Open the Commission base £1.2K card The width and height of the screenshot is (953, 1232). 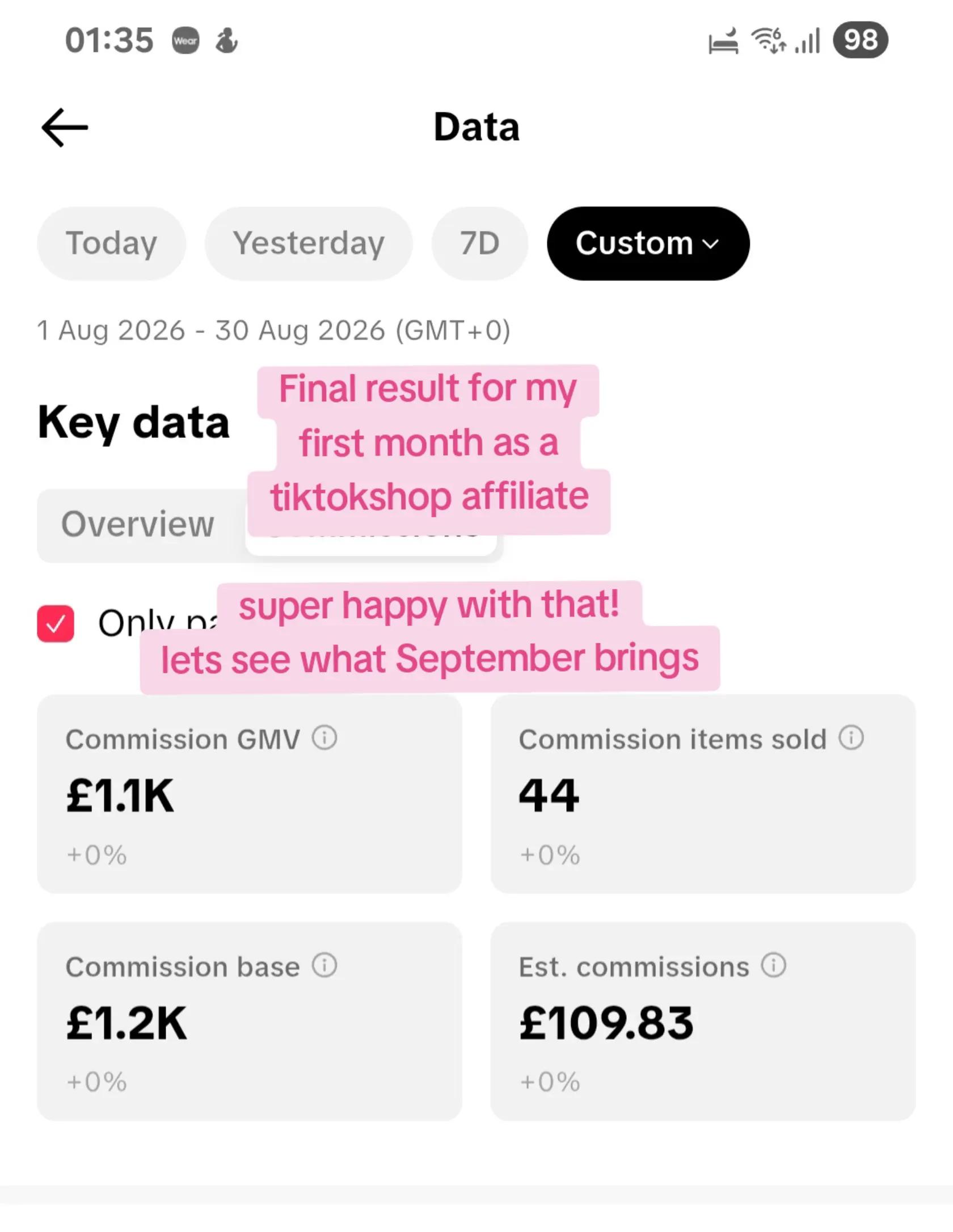point(250,1022)
